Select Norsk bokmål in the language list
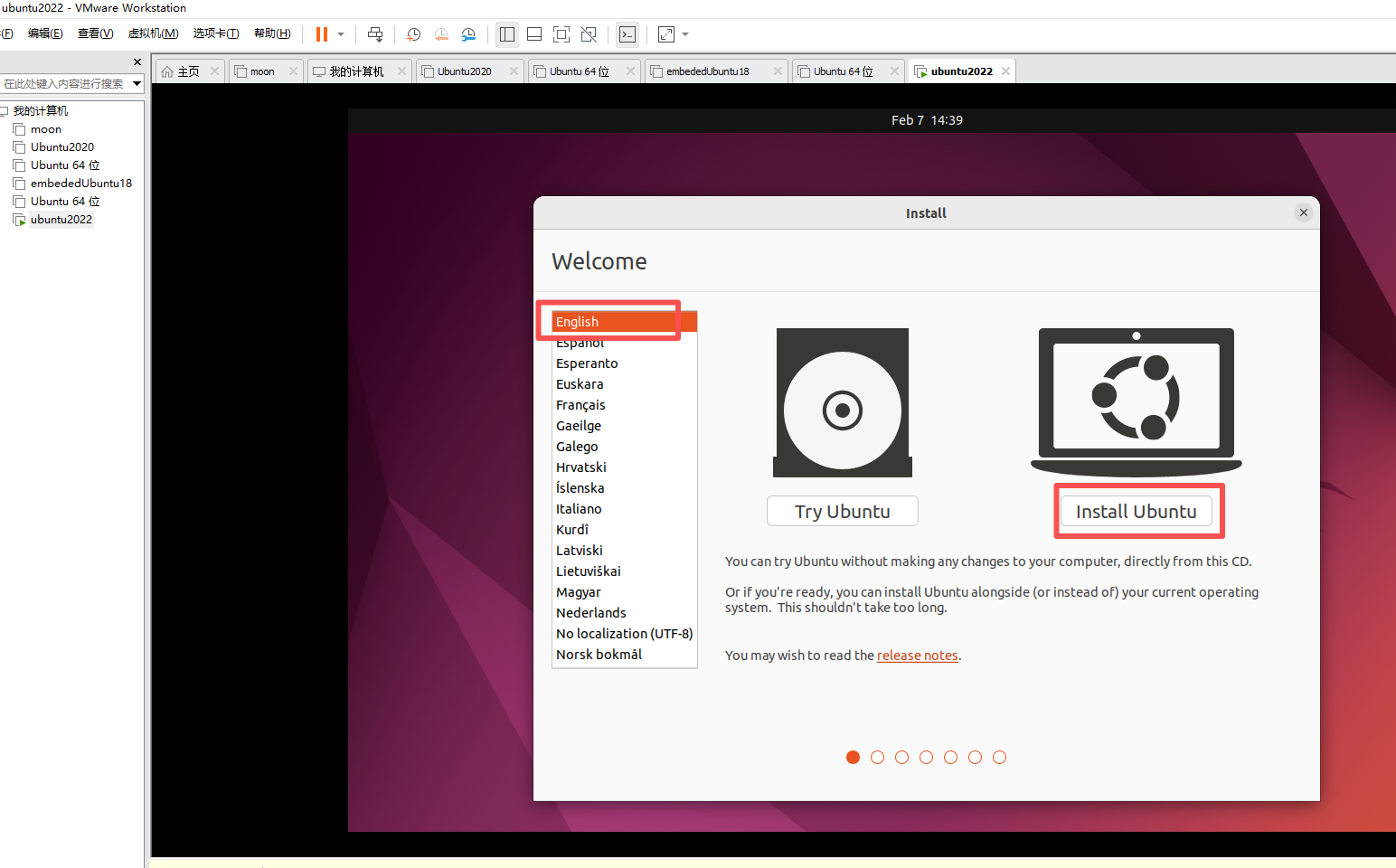 click(x=625, y=655)
